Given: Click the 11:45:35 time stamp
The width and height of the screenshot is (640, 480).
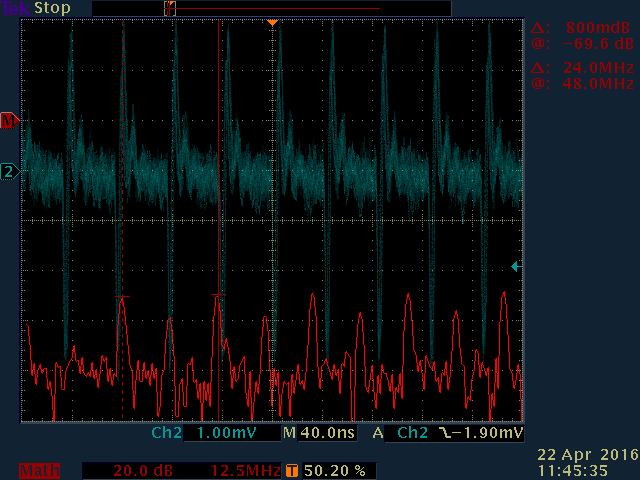Looking at the screenshot, I should 573,471.
